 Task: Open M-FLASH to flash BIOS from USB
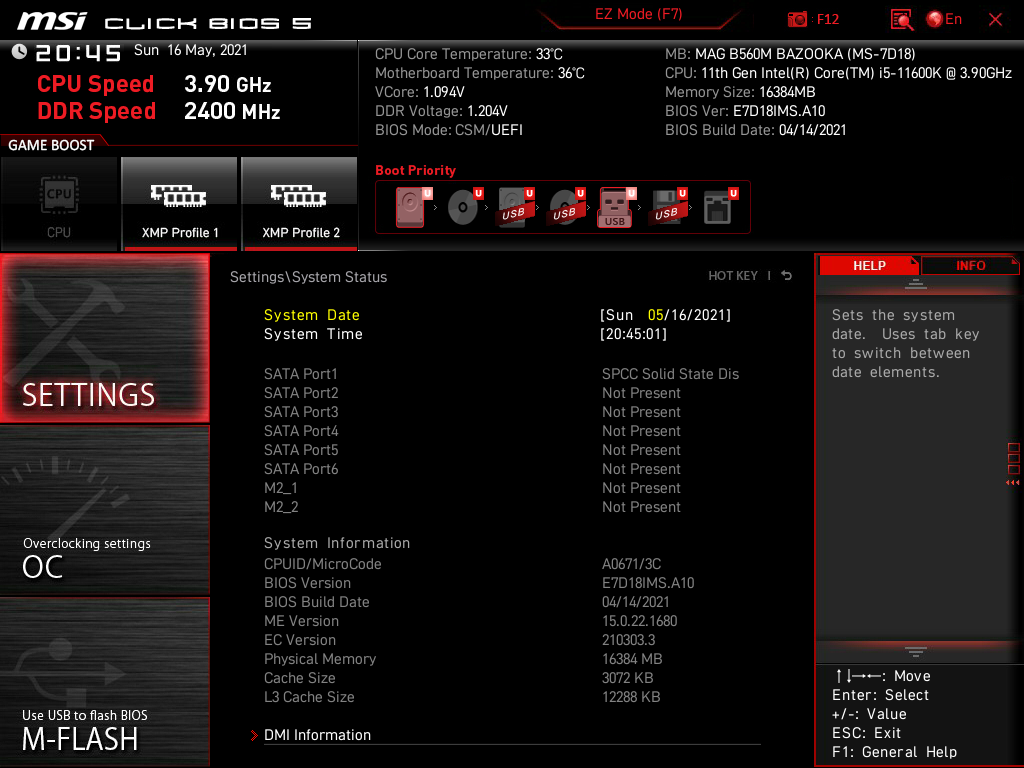click(104, 681)
